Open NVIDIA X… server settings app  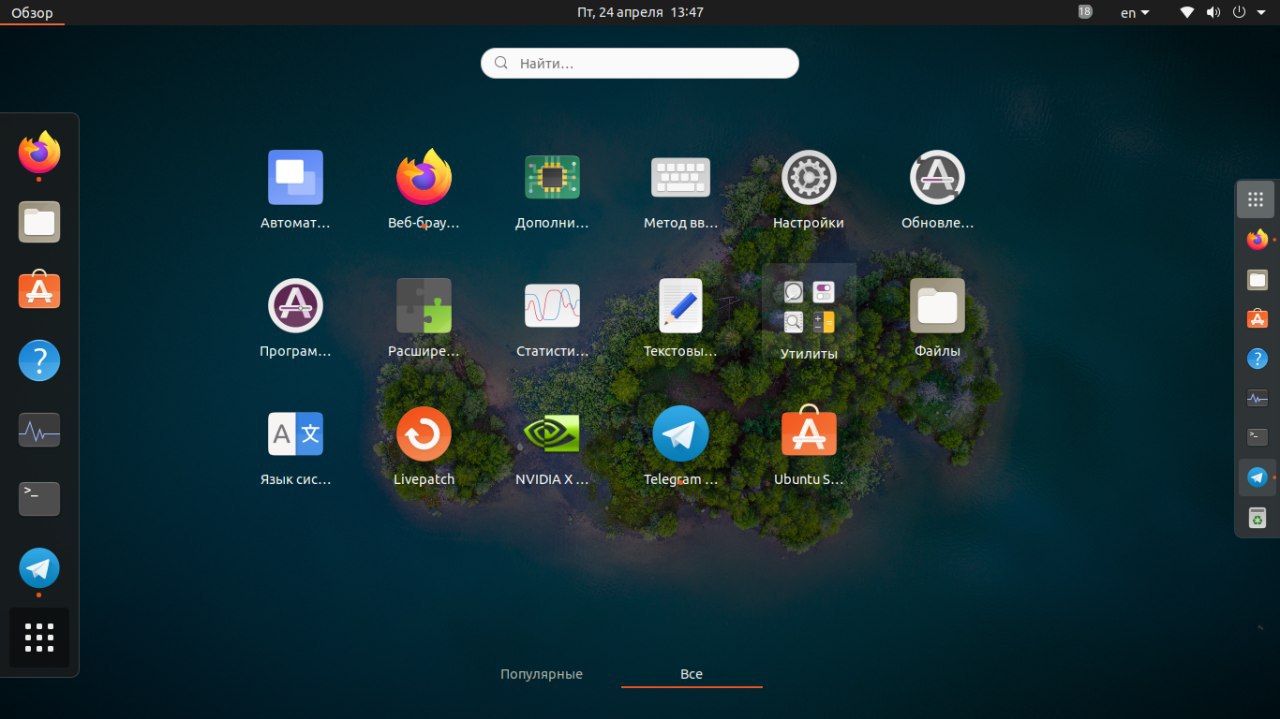[552, 446]
